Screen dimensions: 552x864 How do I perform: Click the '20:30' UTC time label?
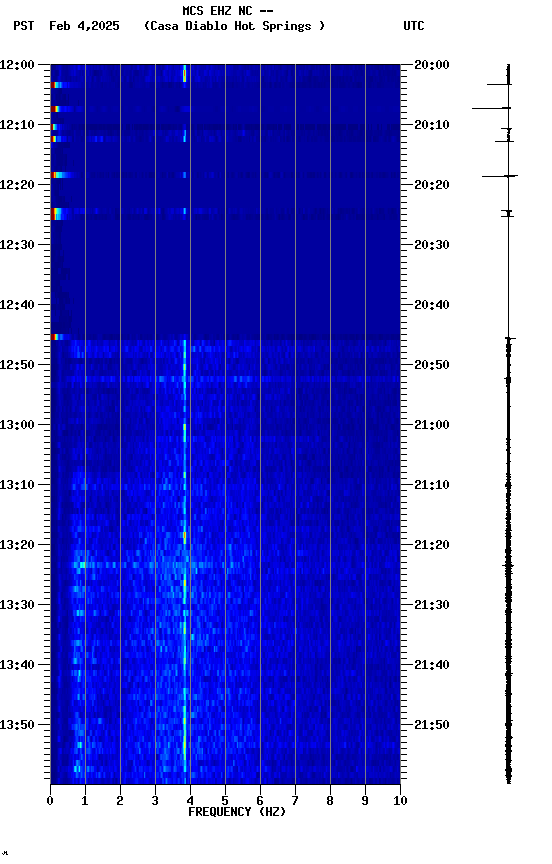(432, 245)
